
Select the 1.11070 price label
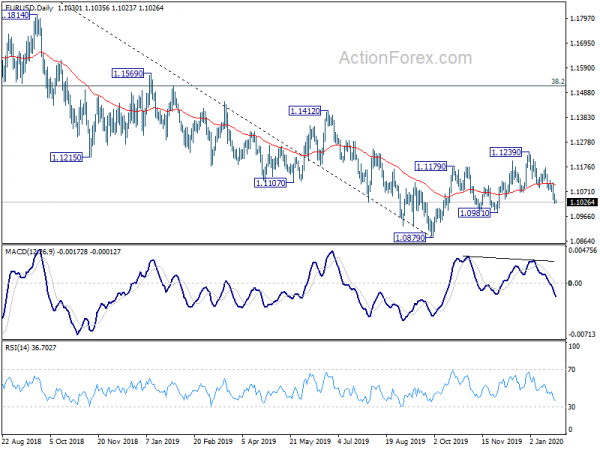(x=270, y=183)
